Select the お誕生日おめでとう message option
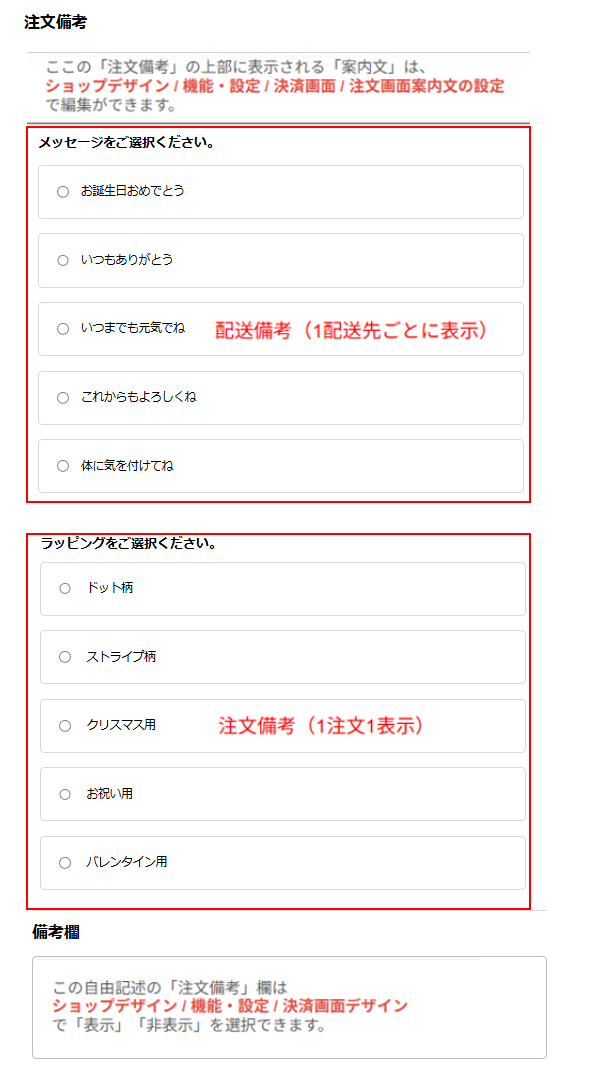 (63, 191)
